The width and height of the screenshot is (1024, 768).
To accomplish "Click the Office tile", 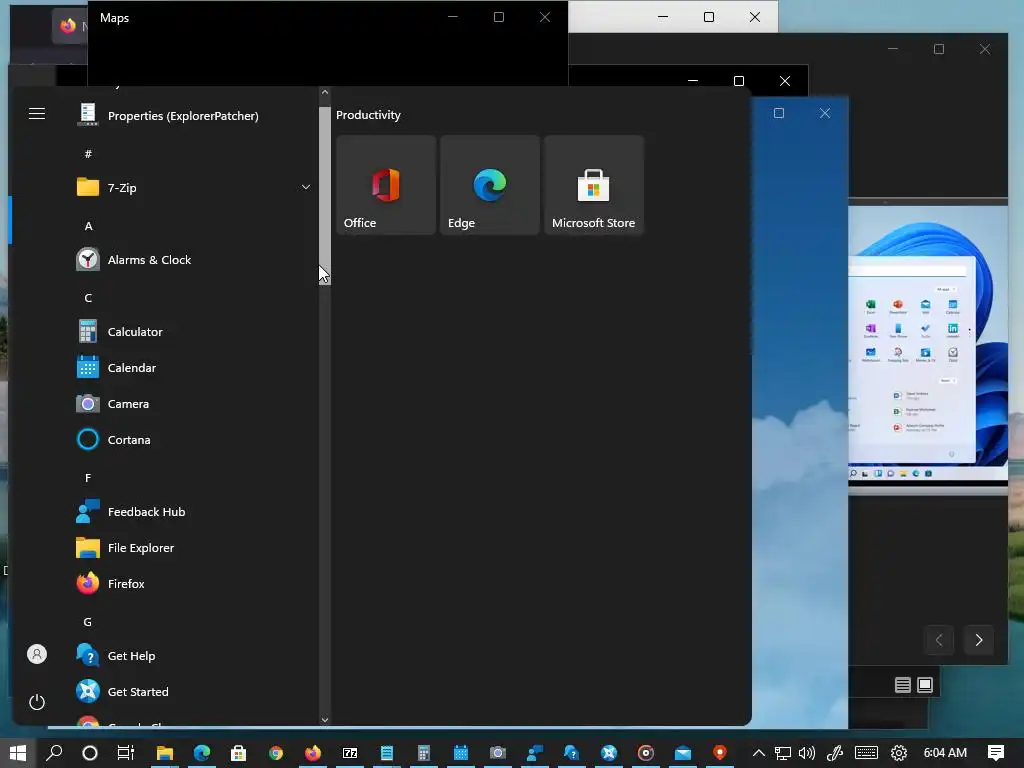I will coord(386,185).
